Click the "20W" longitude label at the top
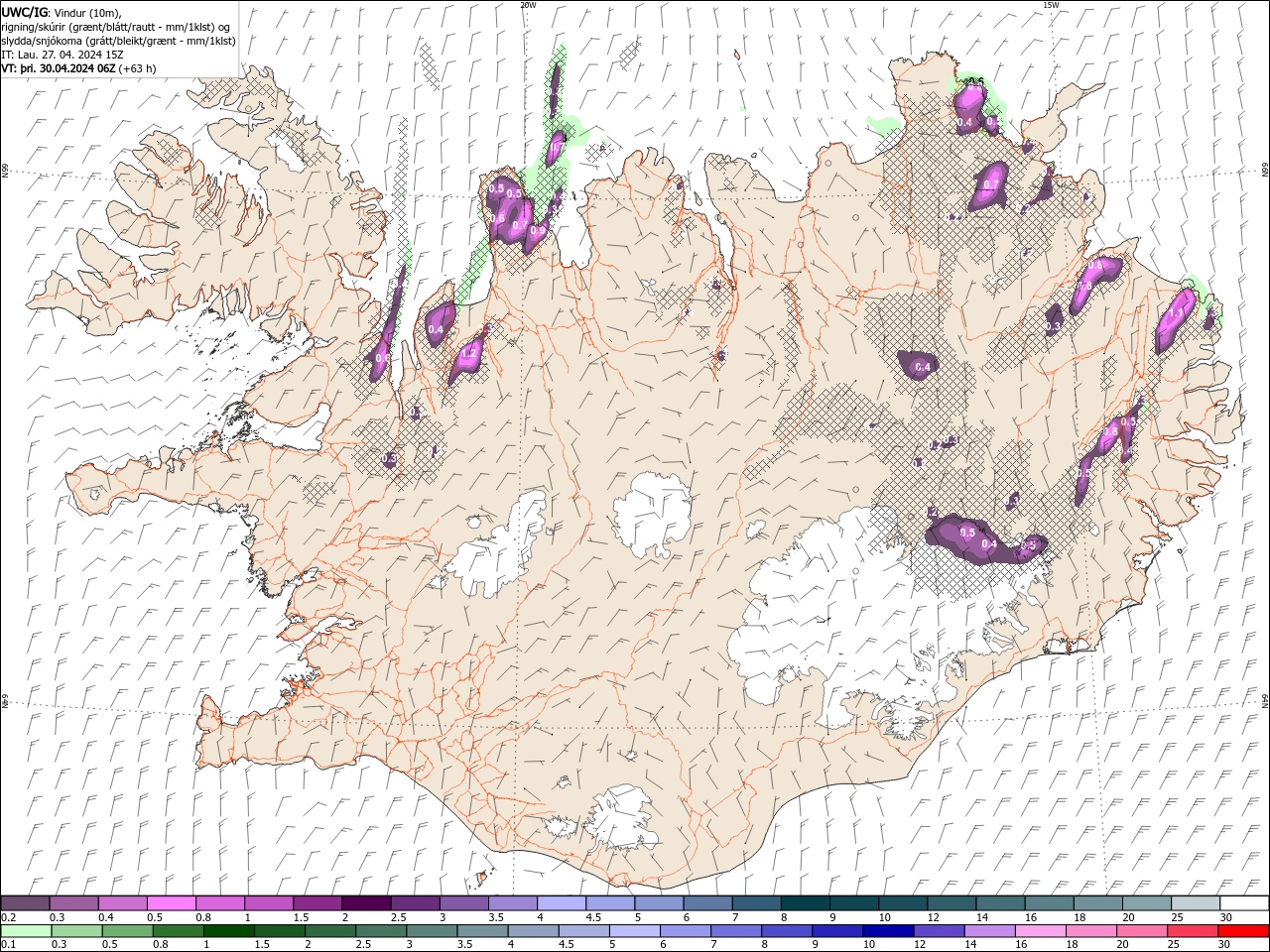Image resolution: width=1270 pixels, height=952 pixels. click(x=528, y=5)
